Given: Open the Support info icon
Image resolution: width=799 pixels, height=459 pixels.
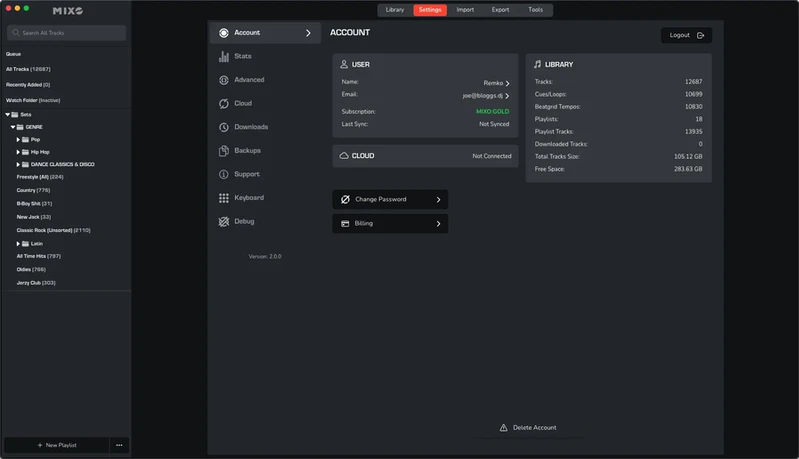Looking at the screenshot, I should [224, 174].
